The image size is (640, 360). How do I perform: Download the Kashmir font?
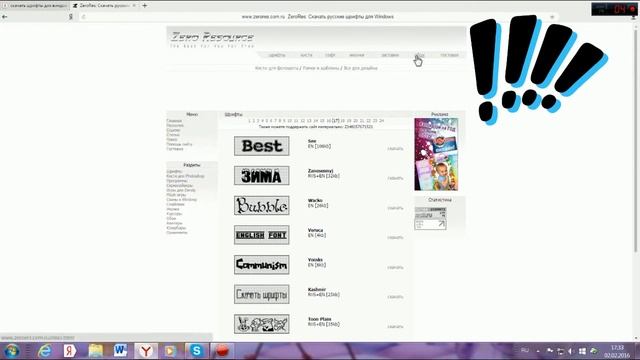395,297
